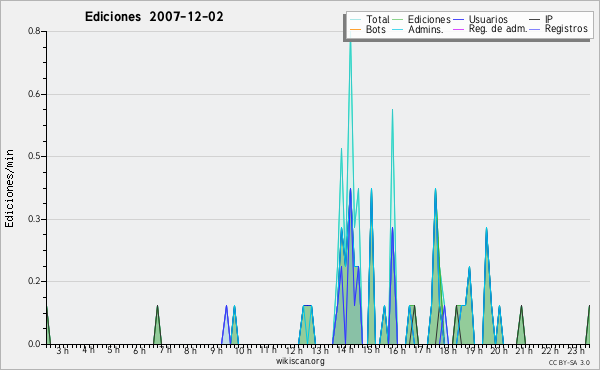Click the 0.6 y-axis value

34,94
